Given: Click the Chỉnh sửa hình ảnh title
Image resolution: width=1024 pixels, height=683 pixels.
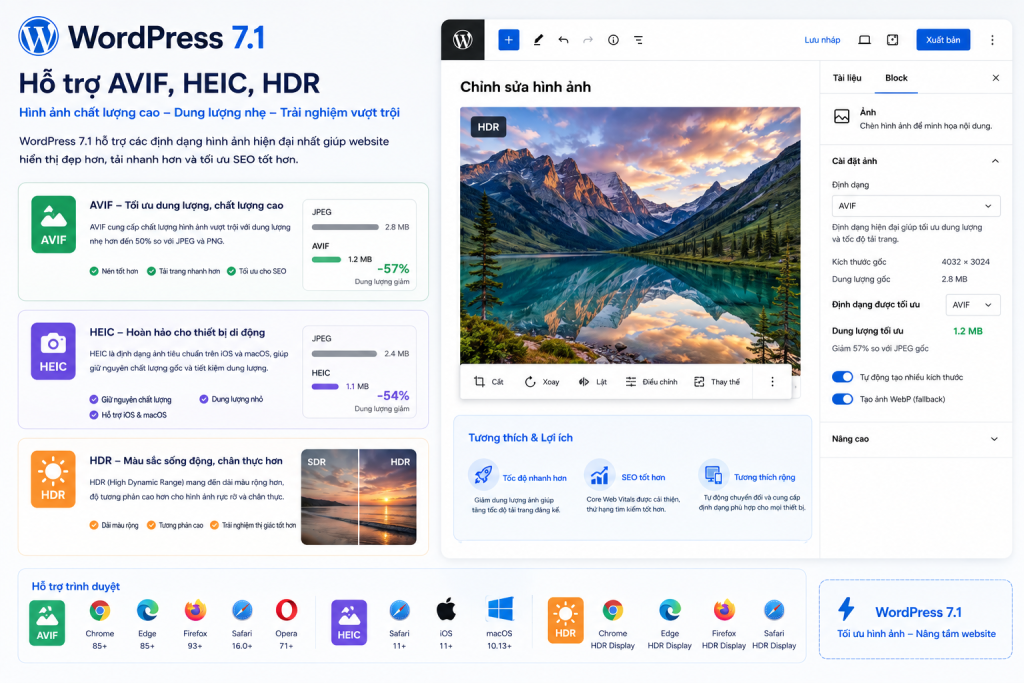Looking at the screenshot, I should coord(525,87).
